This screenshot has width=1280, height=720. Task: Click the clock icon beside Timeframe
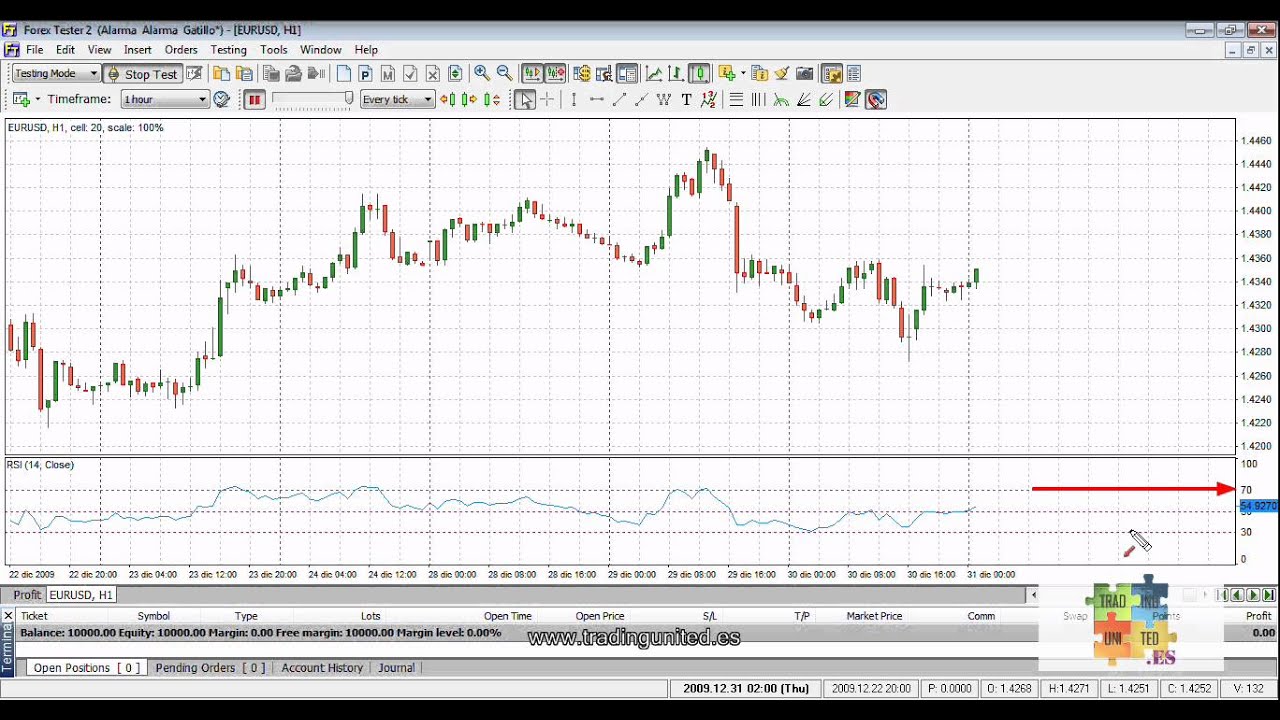pos(222,99)
